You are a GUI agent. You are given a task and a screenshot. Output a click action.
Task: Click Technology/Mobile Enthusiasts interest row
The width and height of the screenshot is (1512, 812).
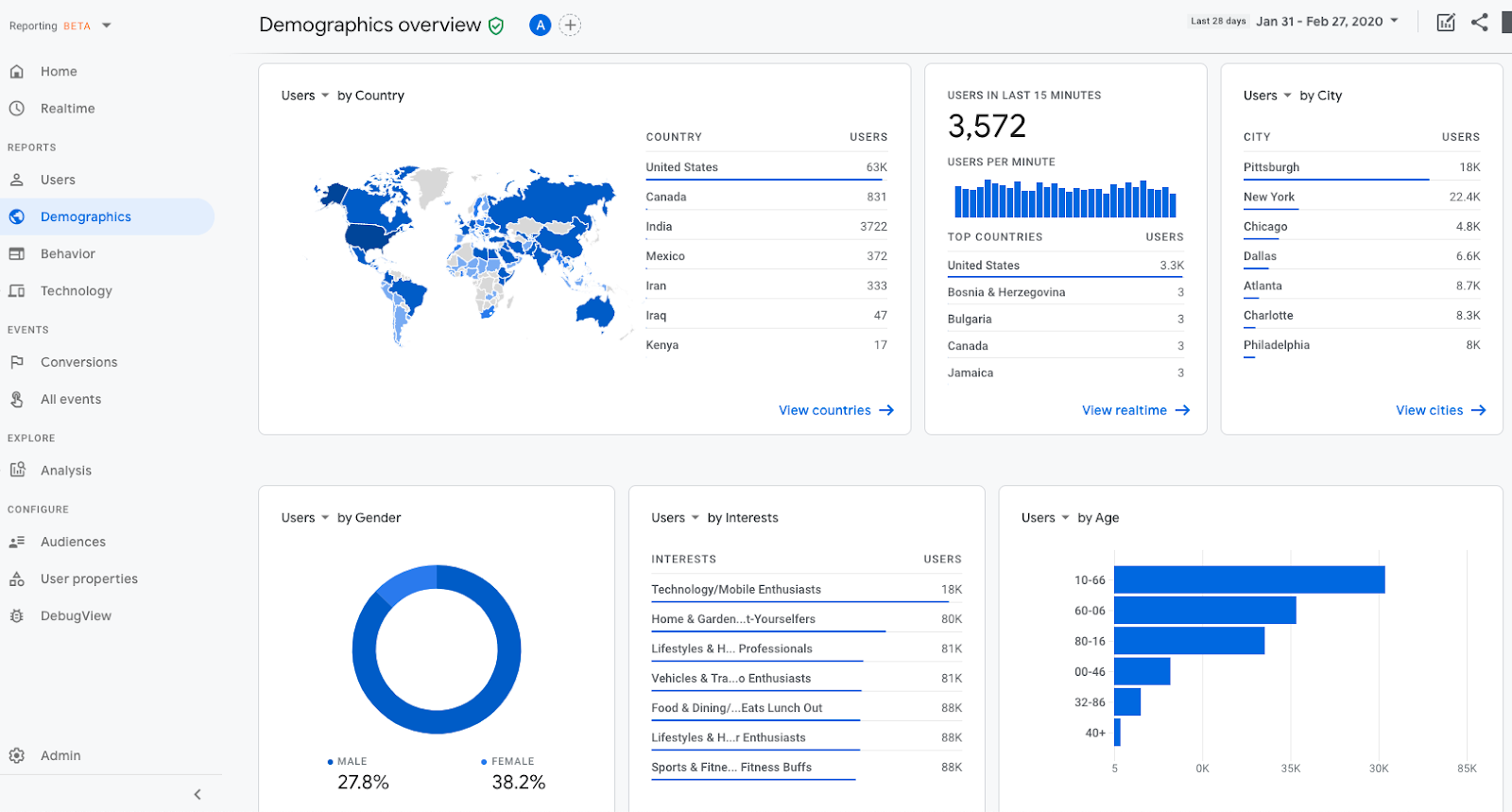806,590
